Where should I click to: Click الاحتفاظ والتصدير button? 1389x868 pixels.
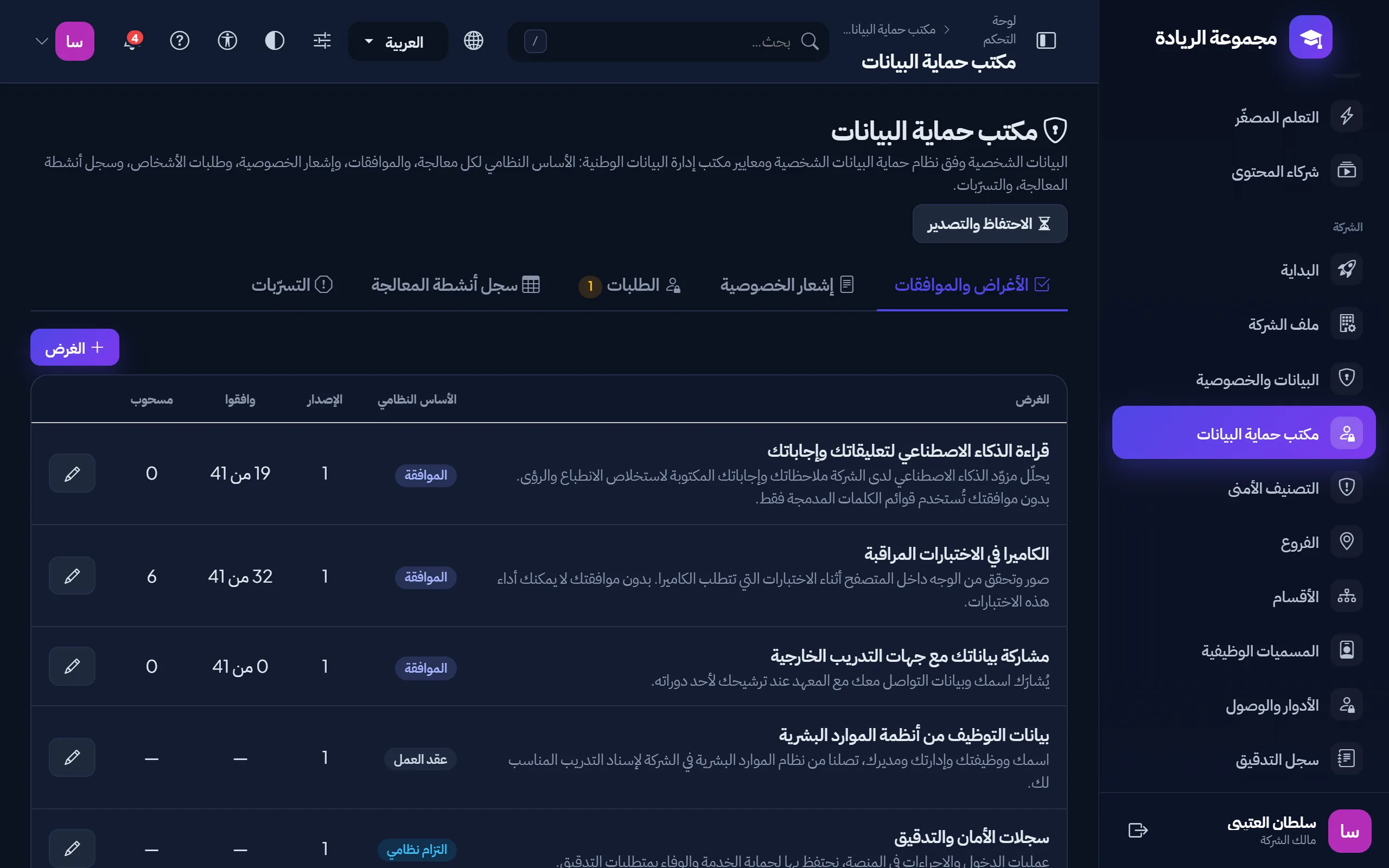point(990,224)
